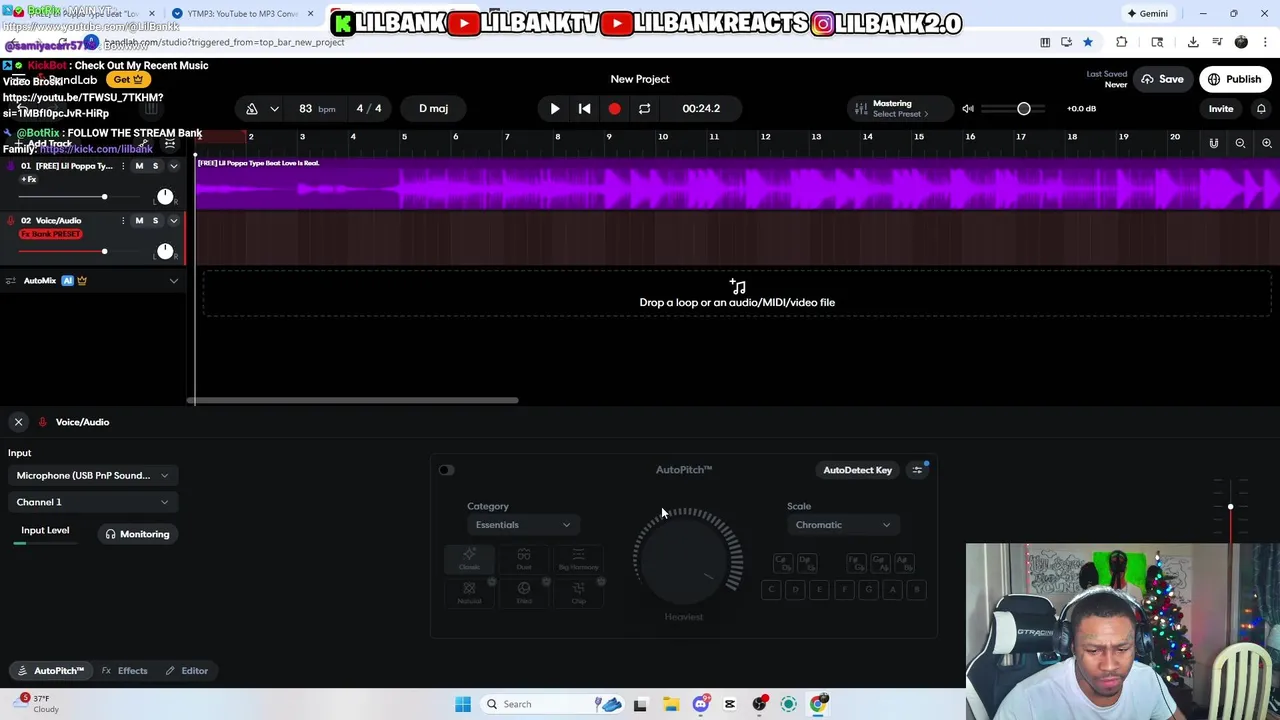
Task: Toggle the snap-to-grid magnet icon
Action: point(1214,143)
